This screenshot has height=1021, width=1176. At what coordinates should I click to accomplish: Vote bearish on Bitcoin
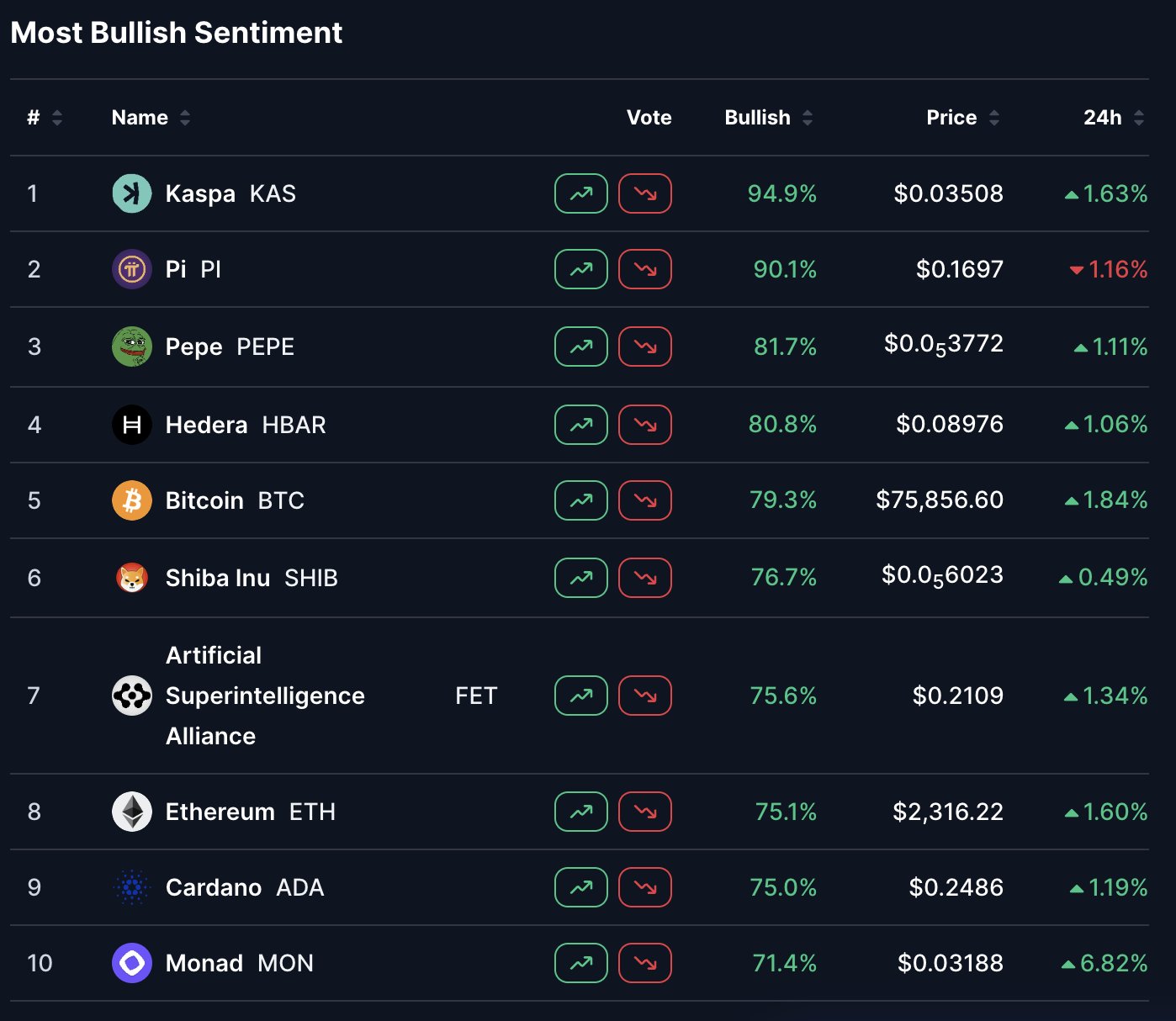[x=645, y=500]
